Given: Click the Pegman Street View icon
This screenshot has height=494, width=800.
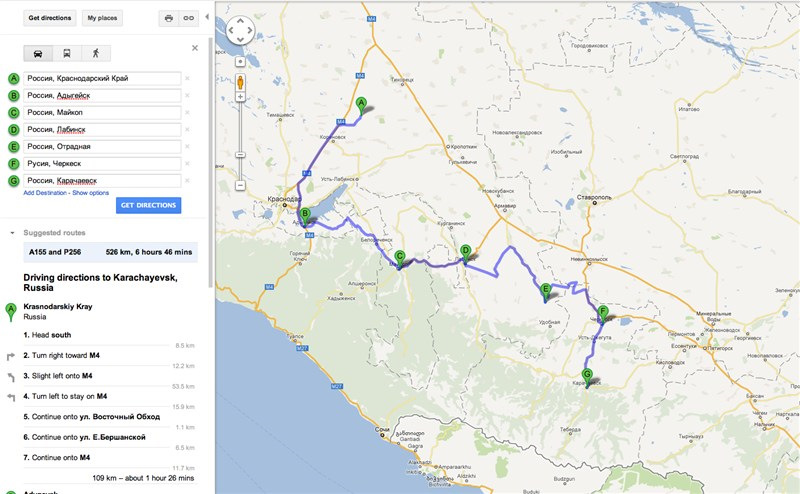Looking at the screenshot, I should pyautogui.click(x=240, y=82).
